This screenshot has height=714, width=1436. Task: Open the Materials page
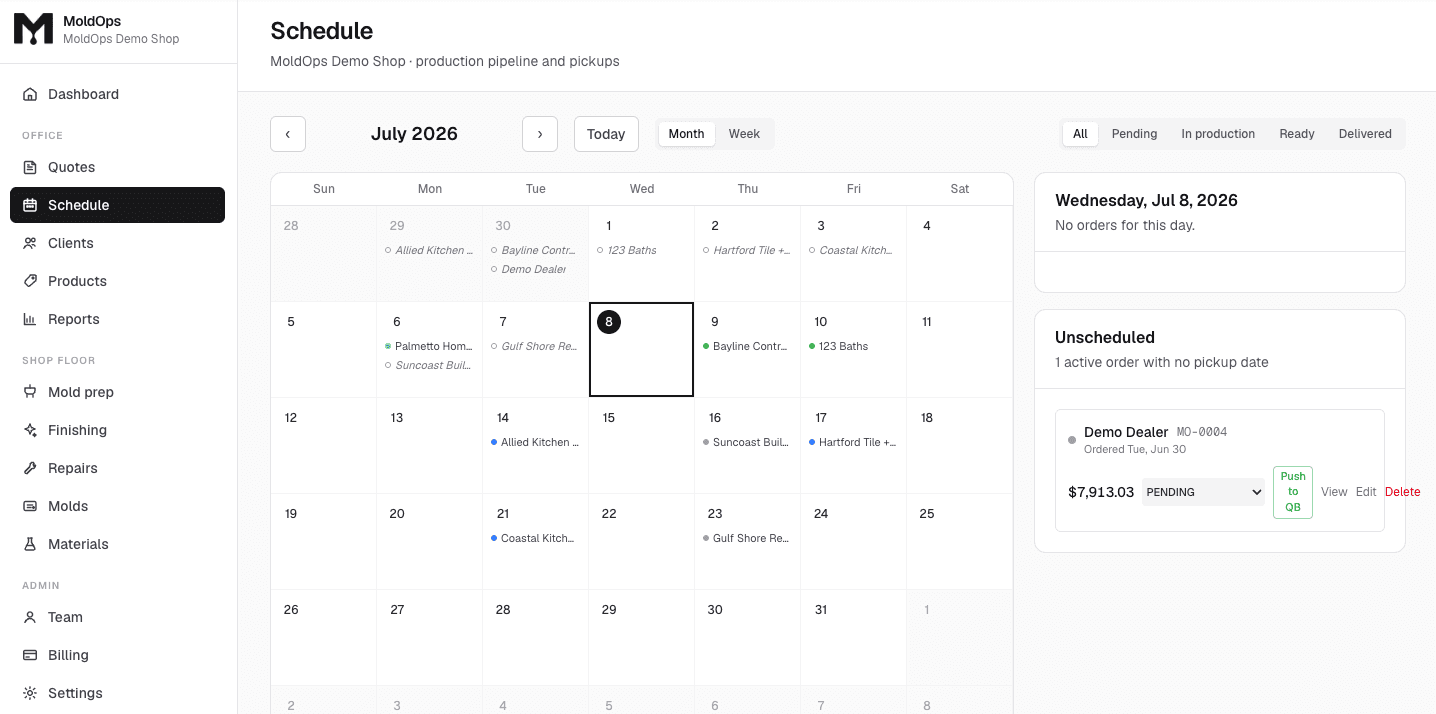(x=117, y=544)
